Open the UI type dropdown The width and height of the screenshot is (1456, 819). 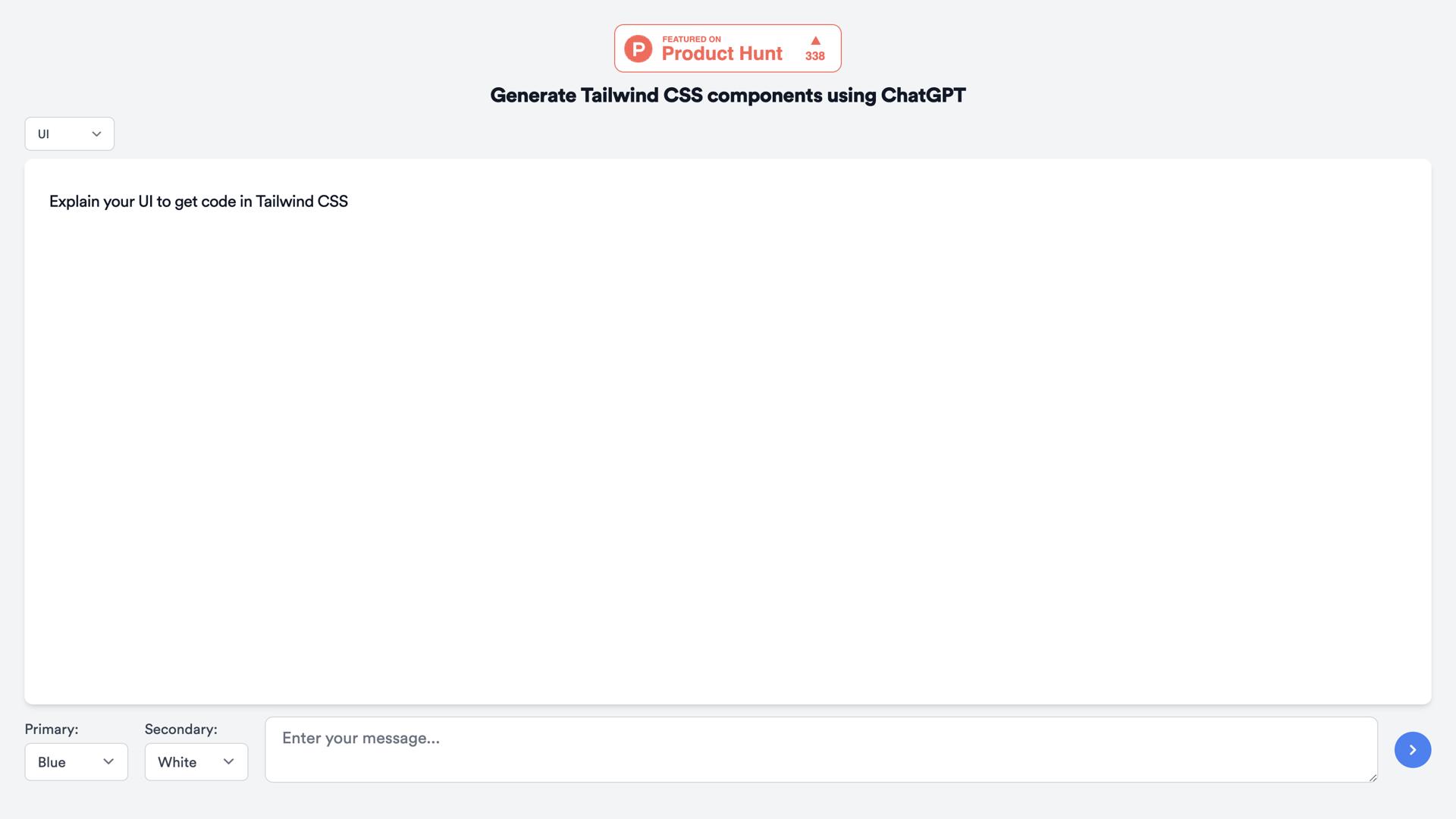pos(69,134)
